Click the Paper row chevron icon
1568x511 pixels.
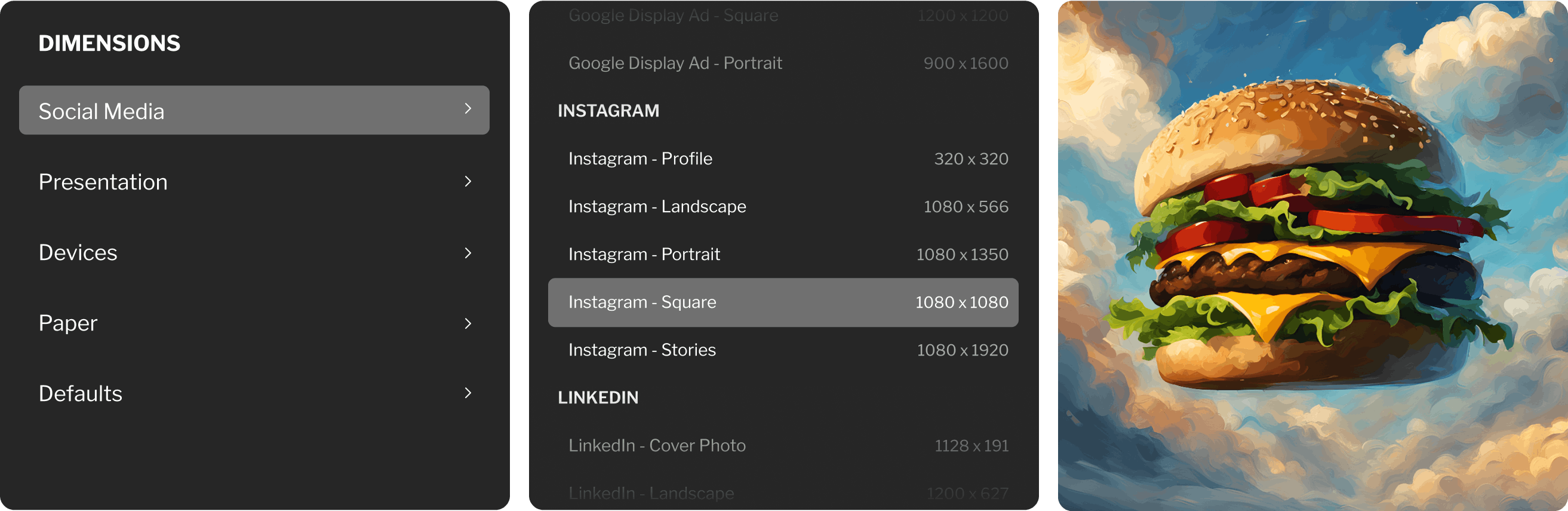(468, 323)
